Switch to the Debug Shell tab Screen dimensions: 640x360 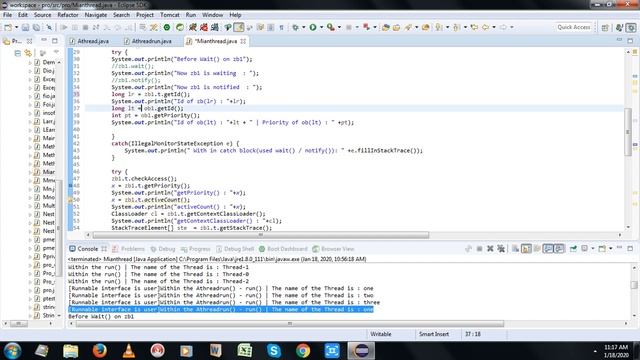coord(235,249)
